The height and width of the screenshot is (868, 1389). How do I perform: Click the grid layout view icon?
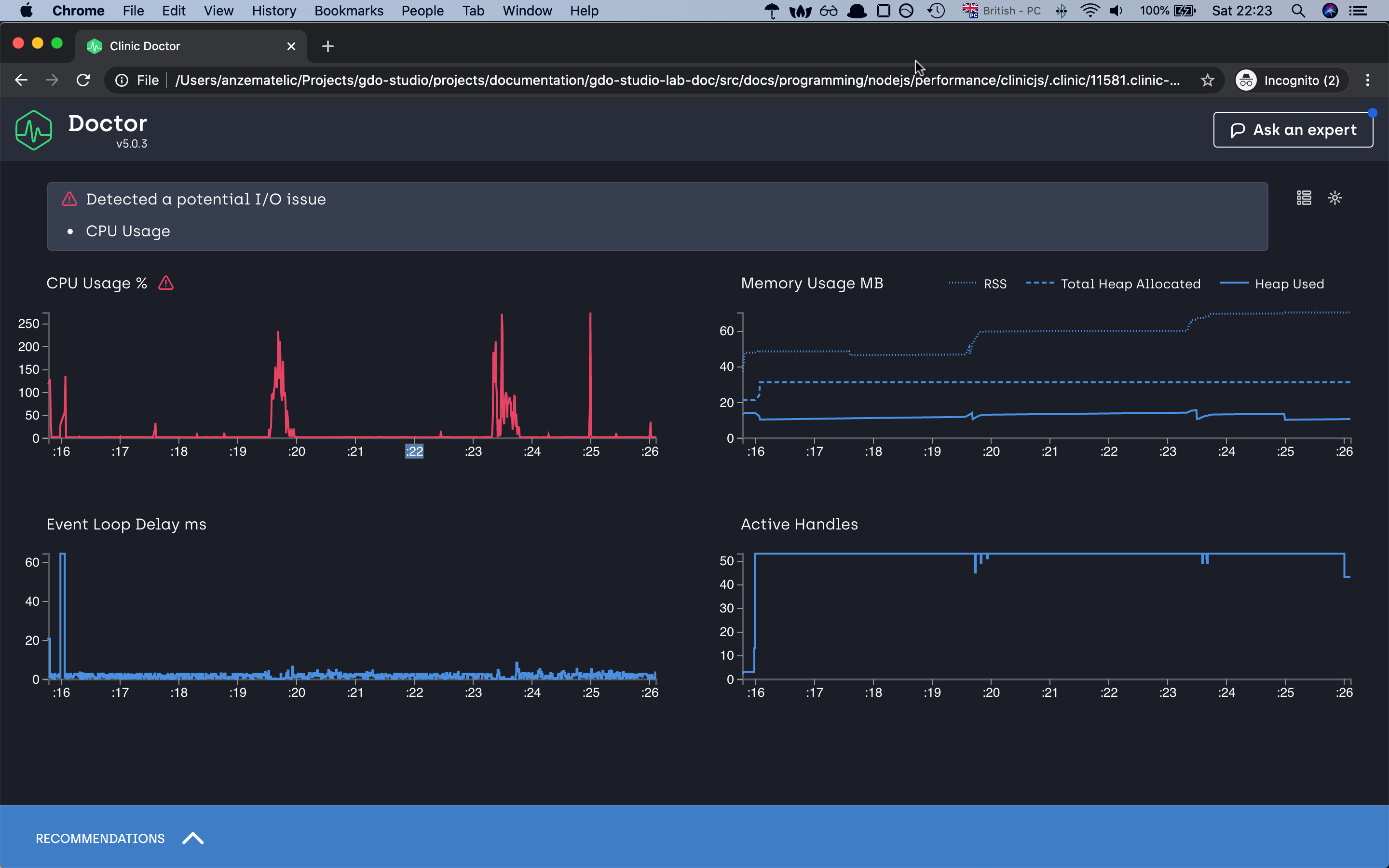1304,198
